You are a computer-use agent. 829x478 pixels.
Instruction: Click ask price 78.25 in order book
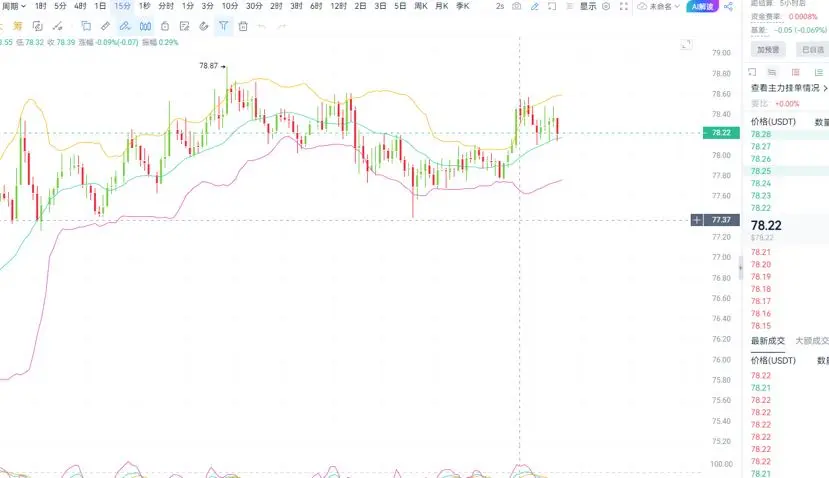coord(761,171)
